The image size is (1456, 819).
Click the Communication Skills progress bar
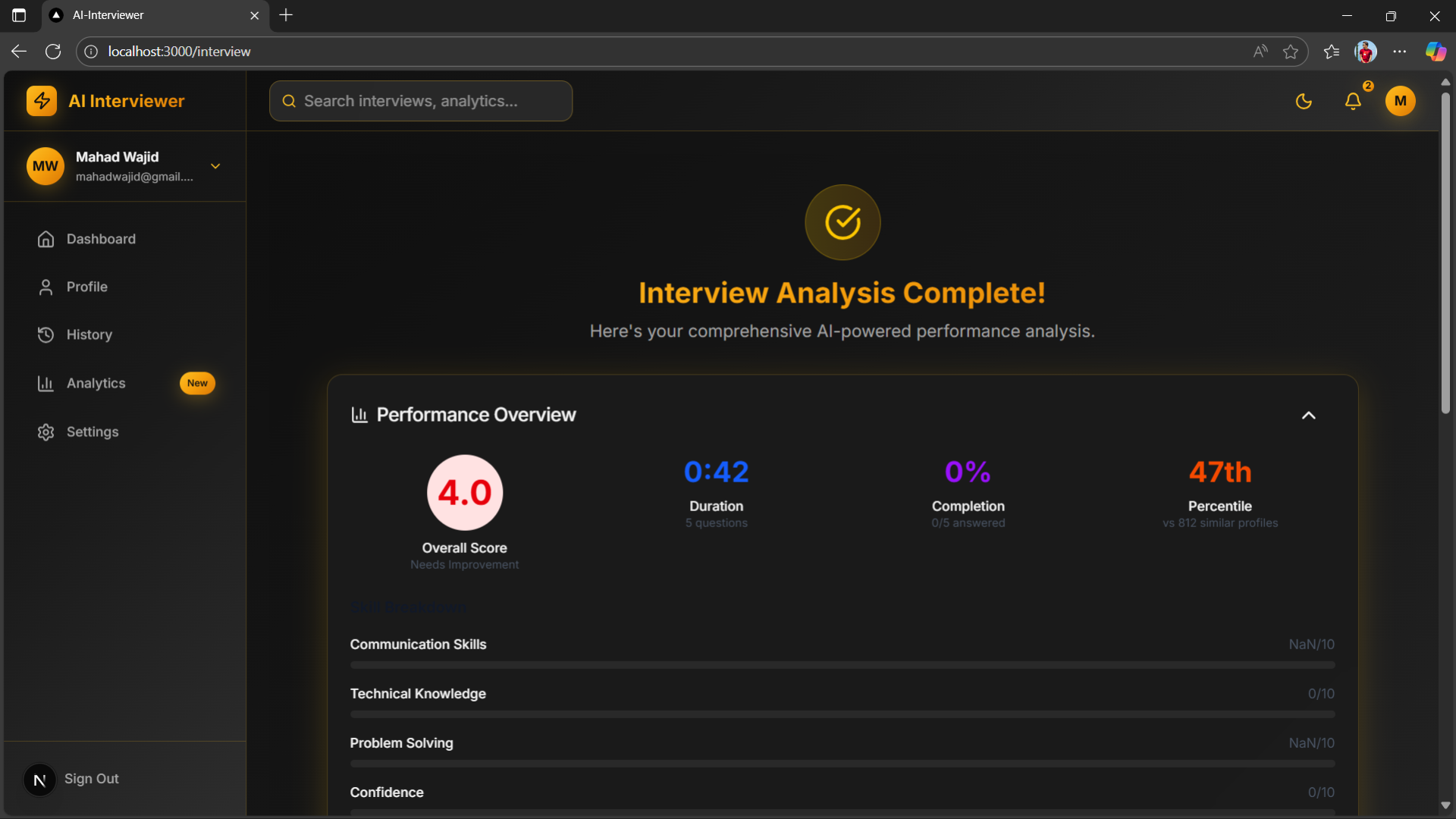(842, 665)
